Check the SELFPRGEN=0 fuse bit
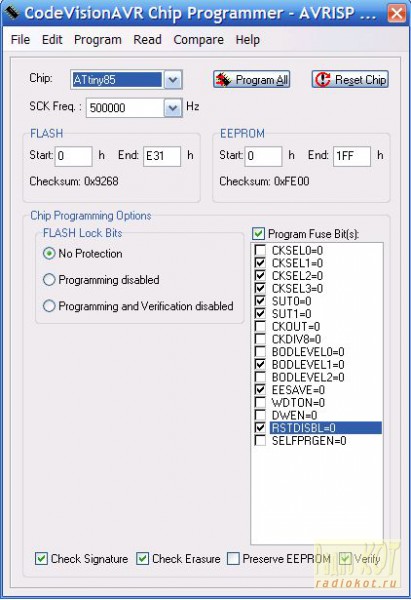The image size is (411, 600). [260, 440]
